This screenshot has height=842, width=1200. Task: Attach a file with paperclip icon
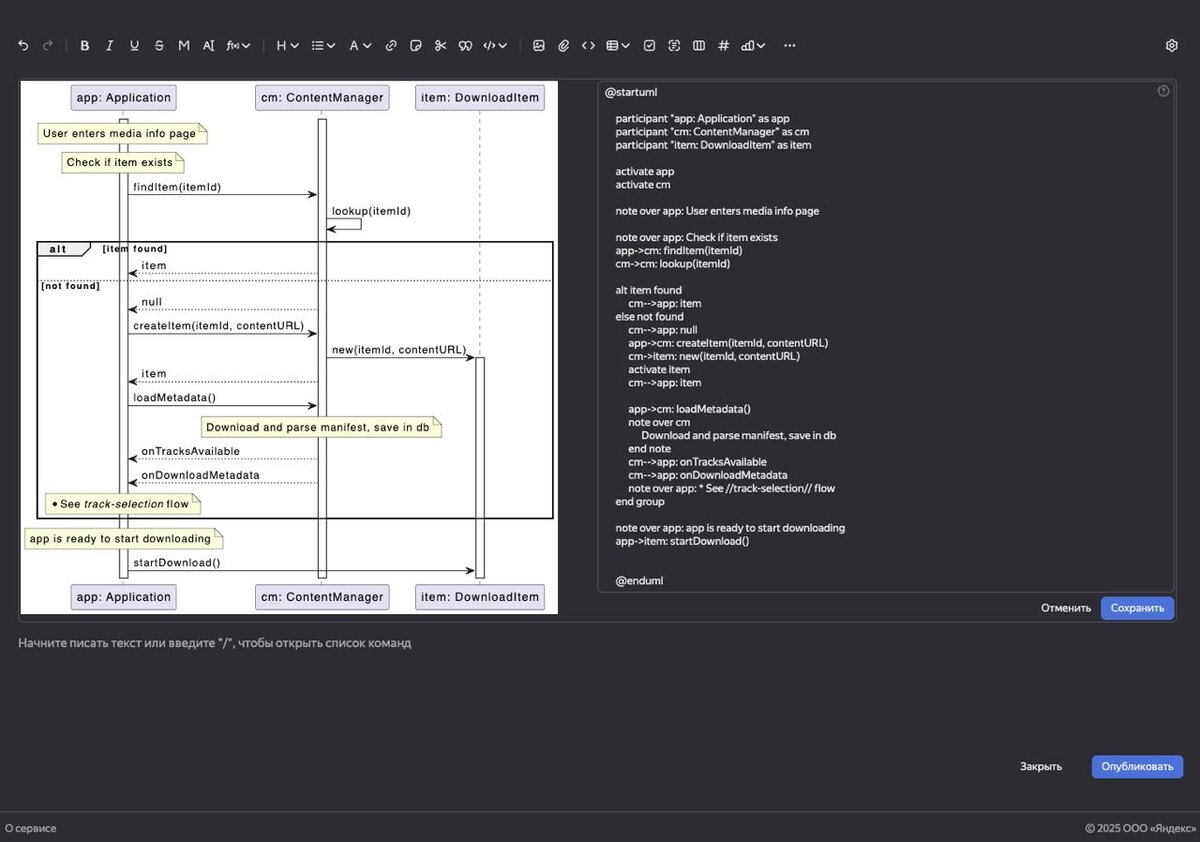(563, 45)
